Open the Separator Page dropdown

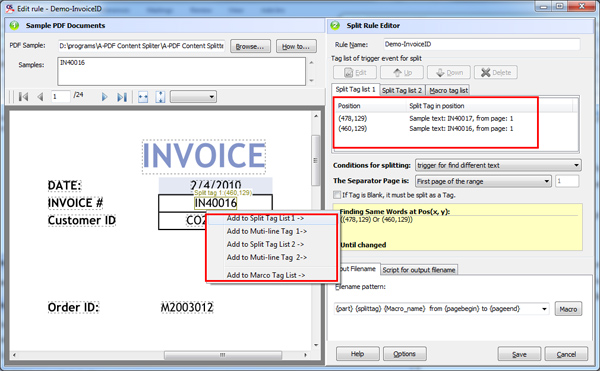pyautogui.click(x=483, y=181)
